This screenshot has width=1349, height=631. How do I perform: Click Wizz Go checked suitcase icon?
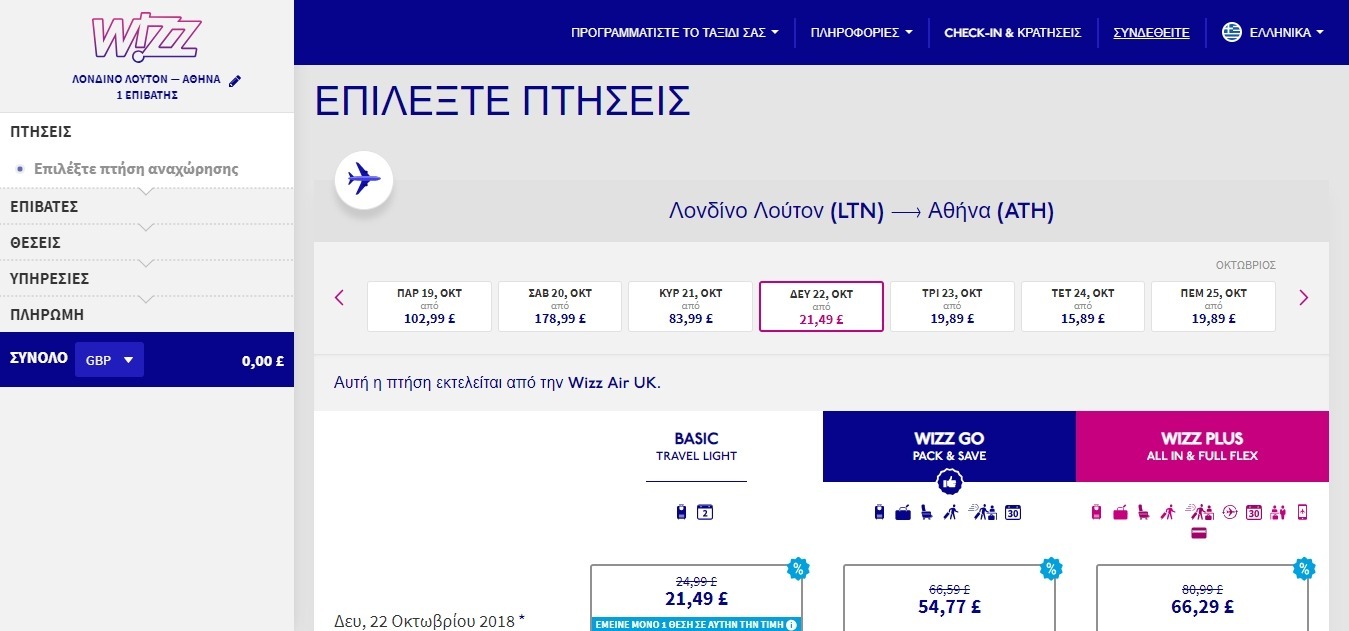coord(903,512)
